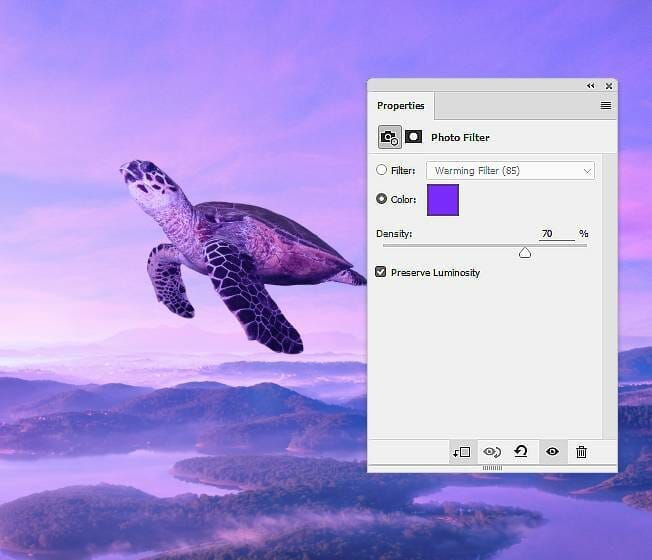Reset adjustment to defaults icon
Viewport: 652px width, 560px height.
tap(521, 452)
